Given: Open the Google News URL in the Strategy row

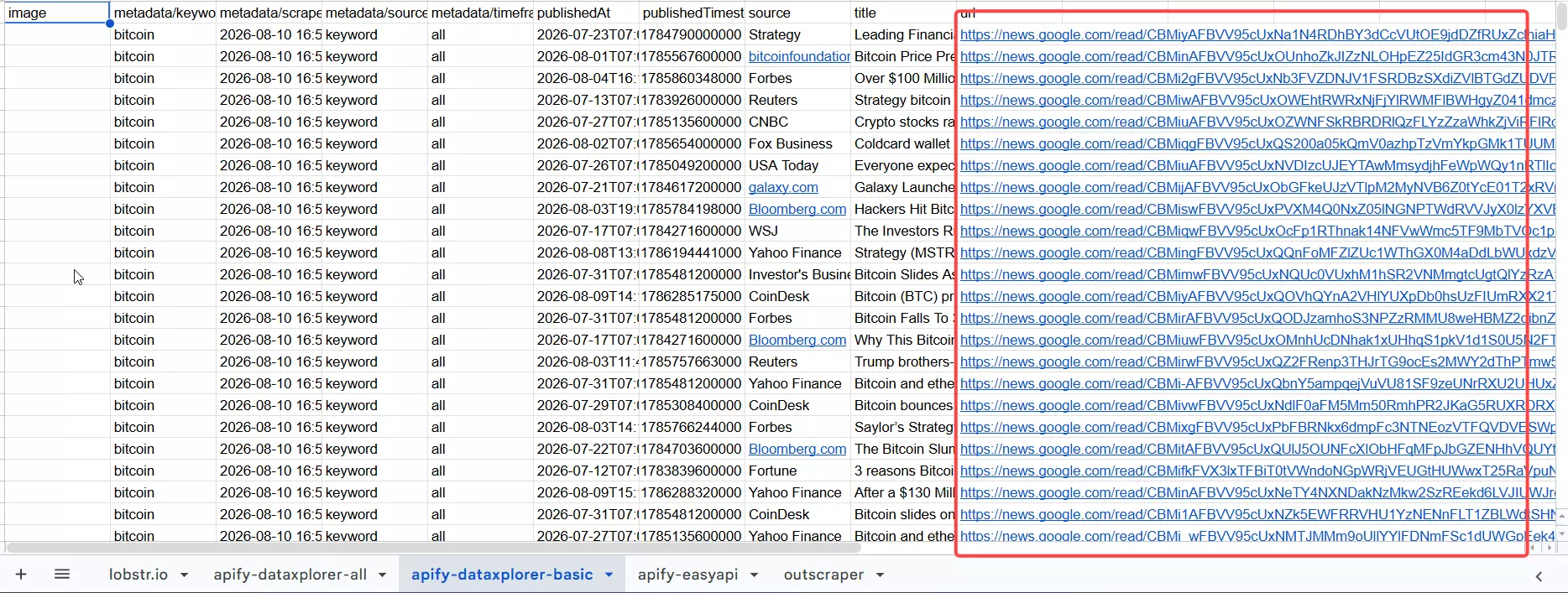Looking at the screenshot, I should coord(1257,34).
